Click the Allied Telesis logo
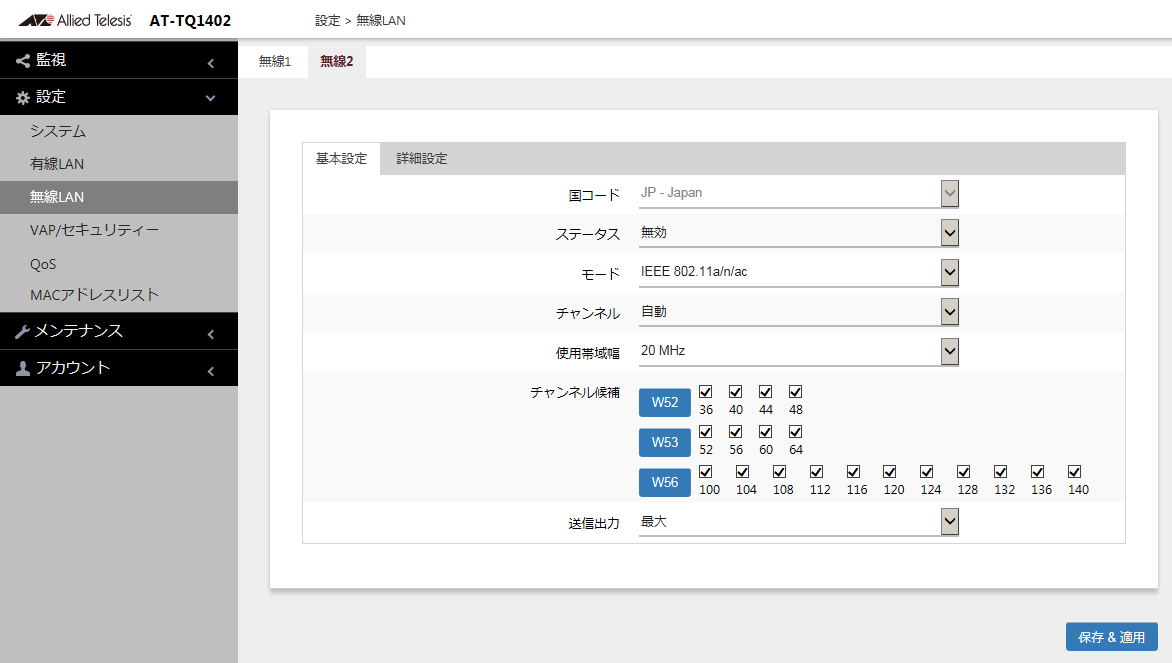 click(75, 20)
